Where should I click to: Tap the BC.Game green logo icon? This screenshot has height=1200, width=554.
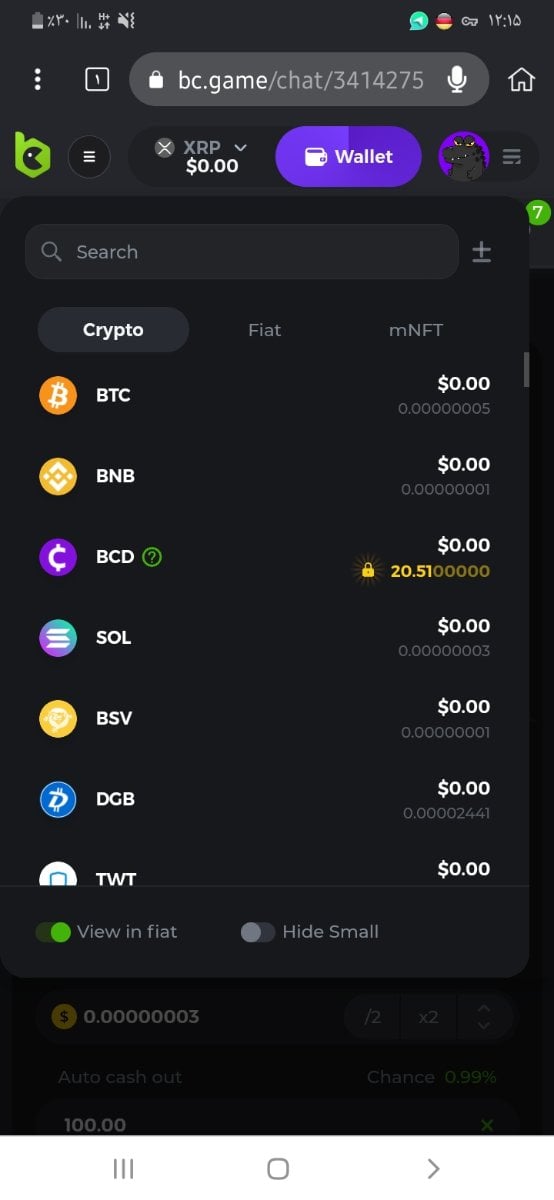pyautogui.click(x=32, y=156)
